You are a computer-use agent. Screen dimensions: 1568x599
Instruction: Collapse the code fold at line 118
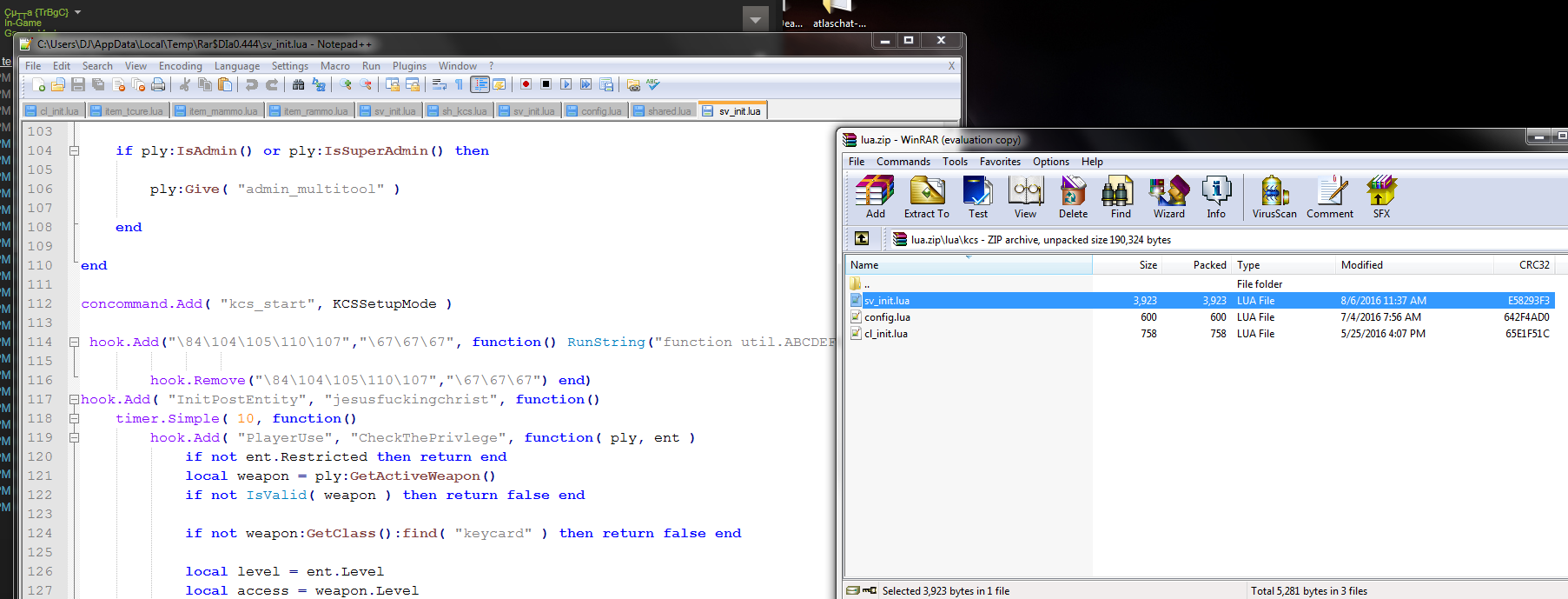coord(74,418)
